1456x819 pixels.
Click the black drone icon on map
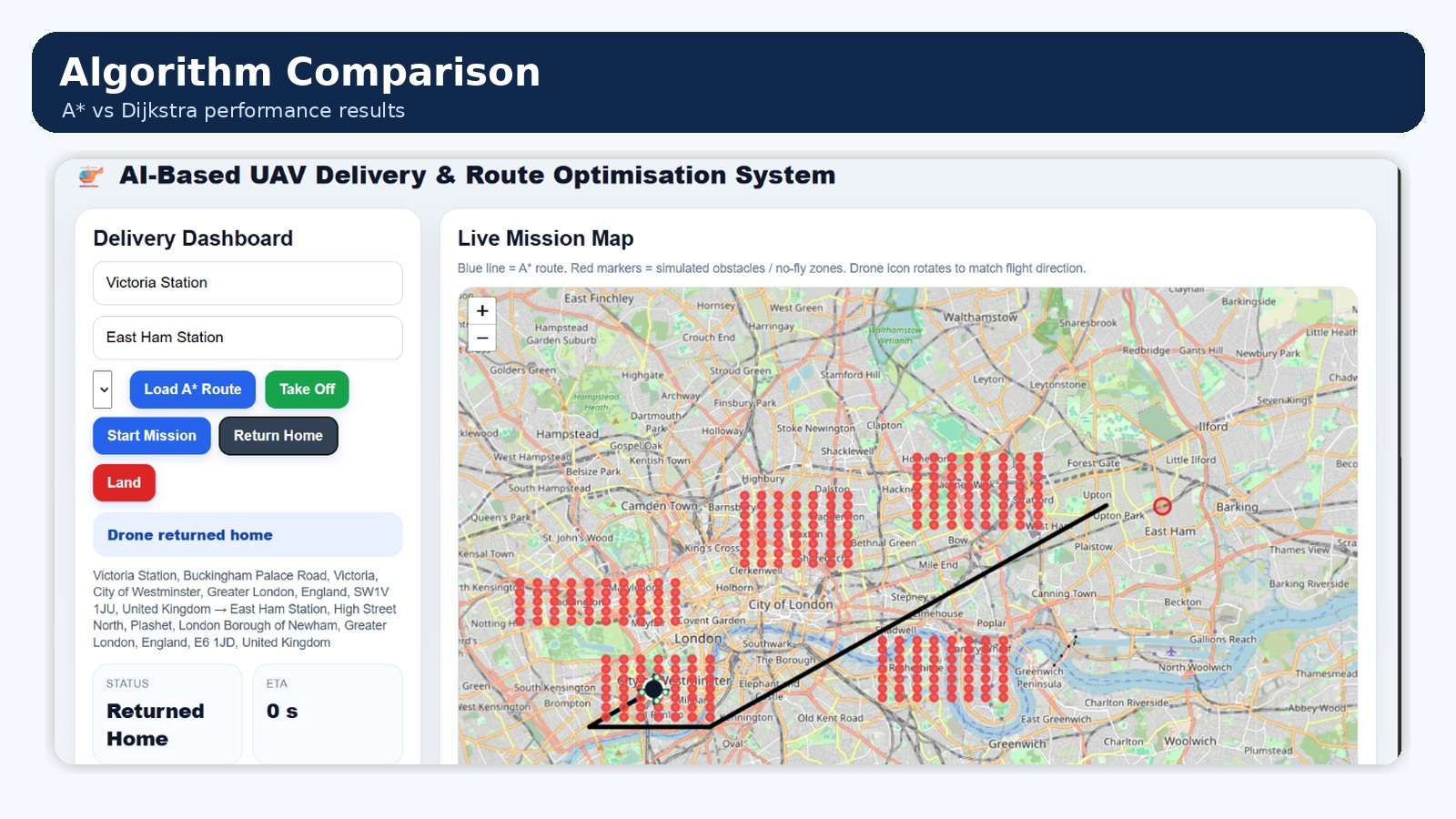coord(653,689)
